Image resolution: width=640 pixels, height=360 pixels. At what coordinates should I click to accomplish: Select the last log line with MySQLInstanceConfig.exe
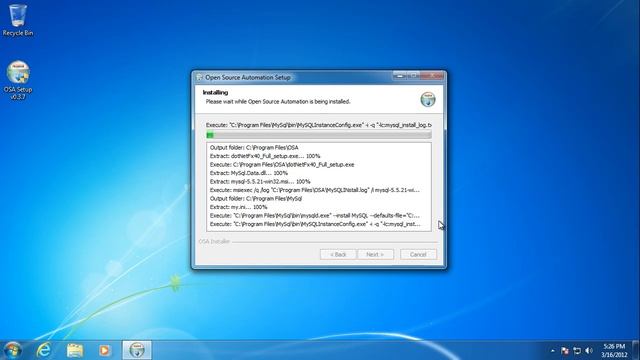(x=315, y=224)
